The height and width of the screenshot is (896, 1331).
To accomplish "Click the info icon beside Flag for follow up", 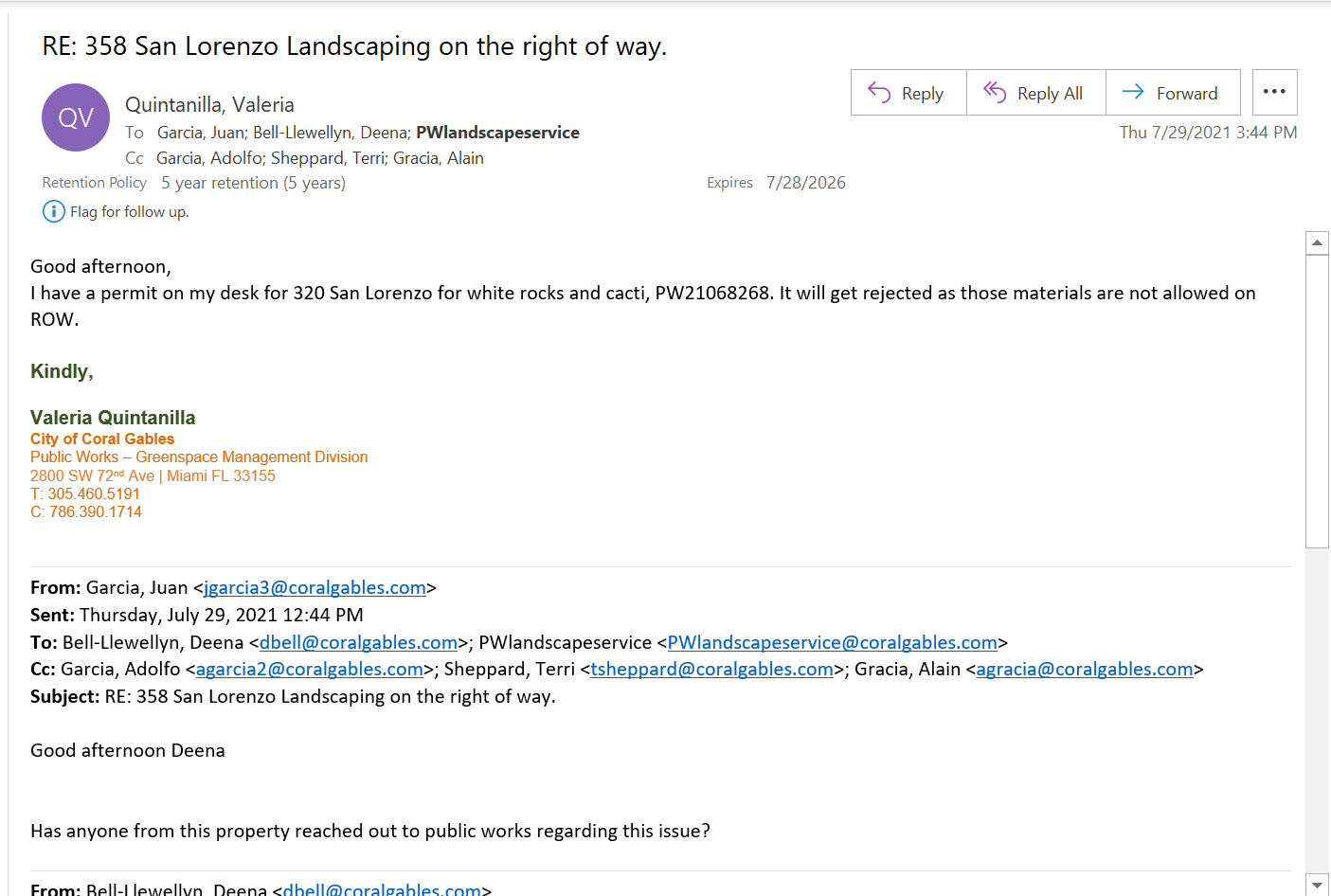I will pyautogui.click(x=54, y=211).
